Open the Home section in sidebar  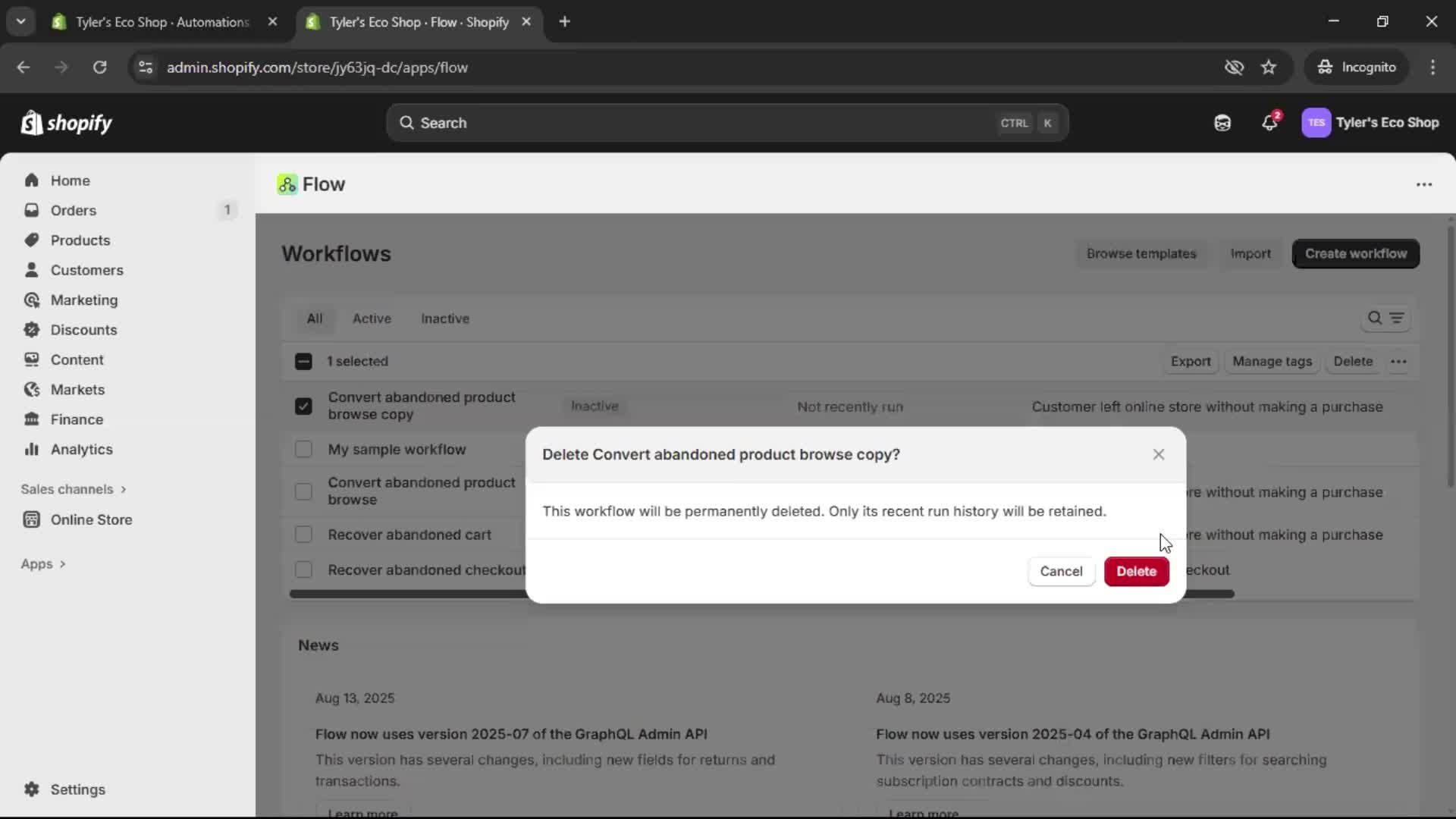[70, 180]
